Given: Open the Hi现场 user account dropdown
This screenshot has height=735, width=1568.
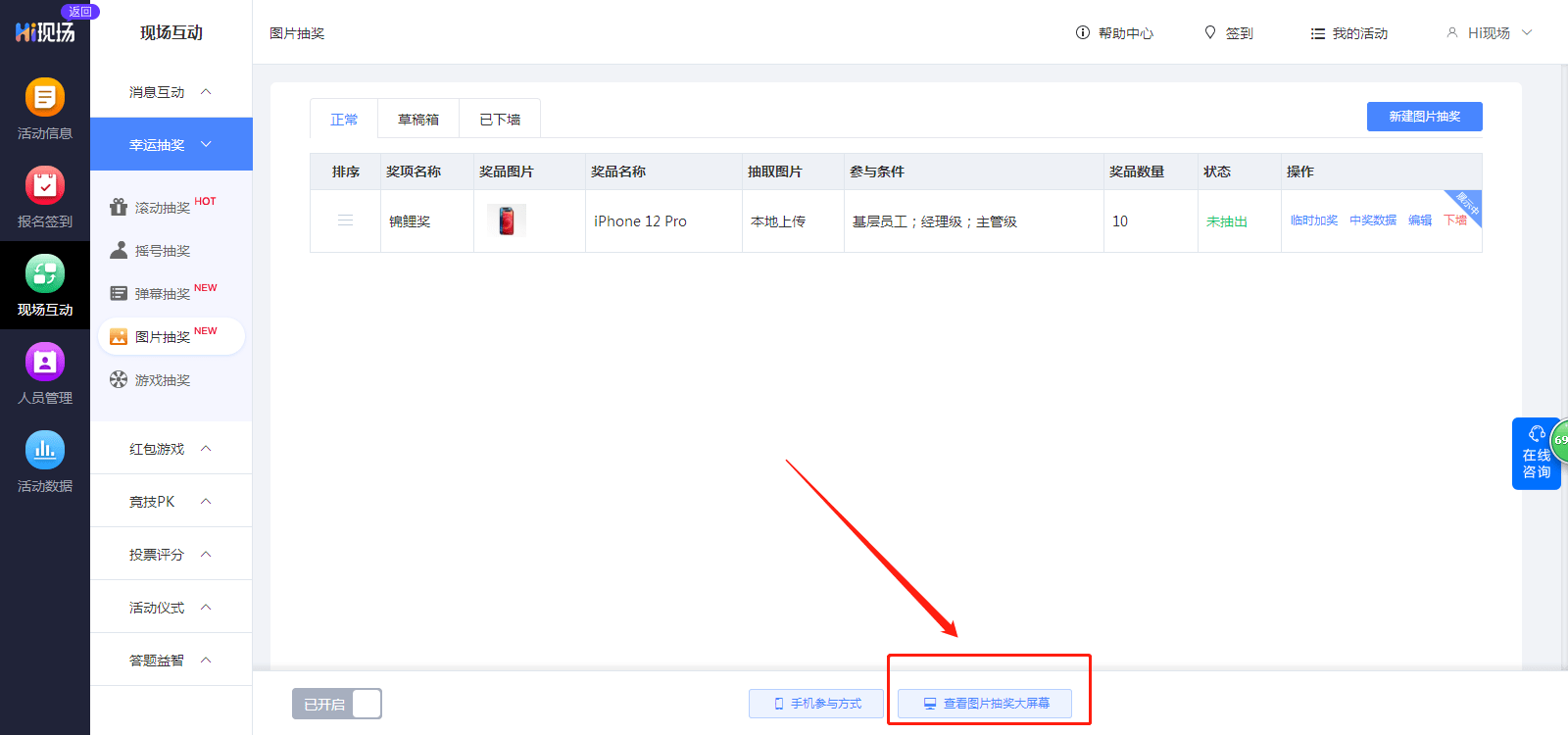Looking at the screenshot, I should click(x=1489, y=32).
